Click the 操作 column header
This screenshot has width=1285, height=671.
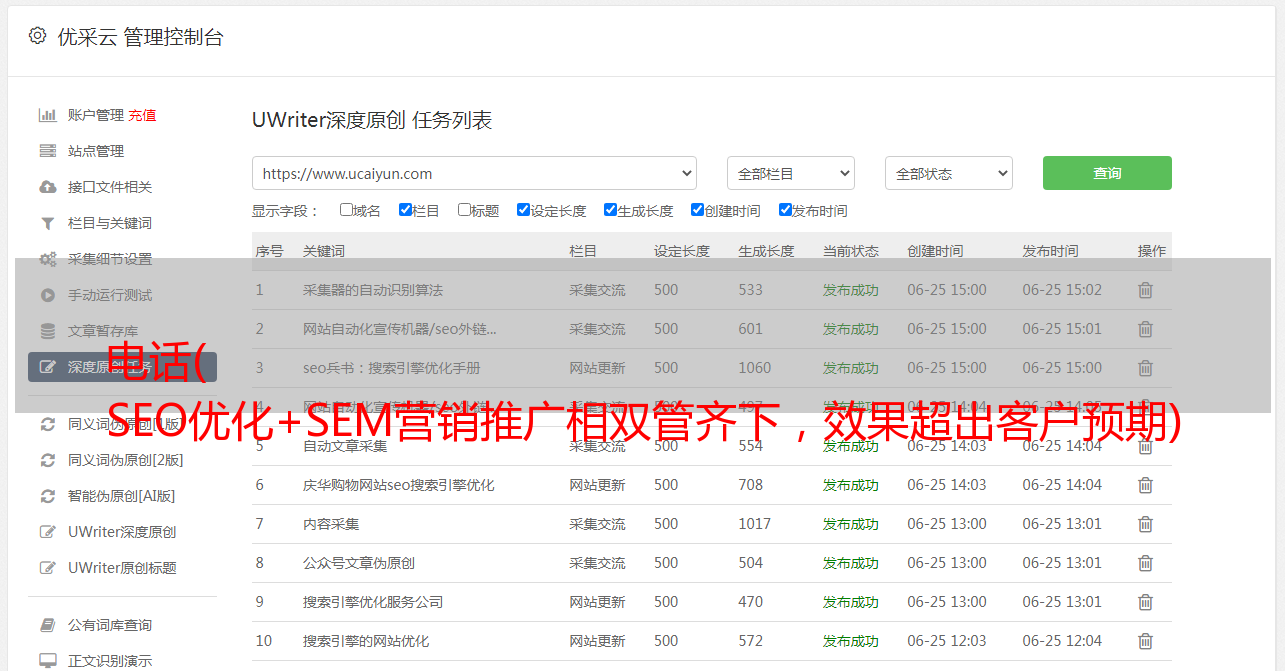(x=1152, y=251)
